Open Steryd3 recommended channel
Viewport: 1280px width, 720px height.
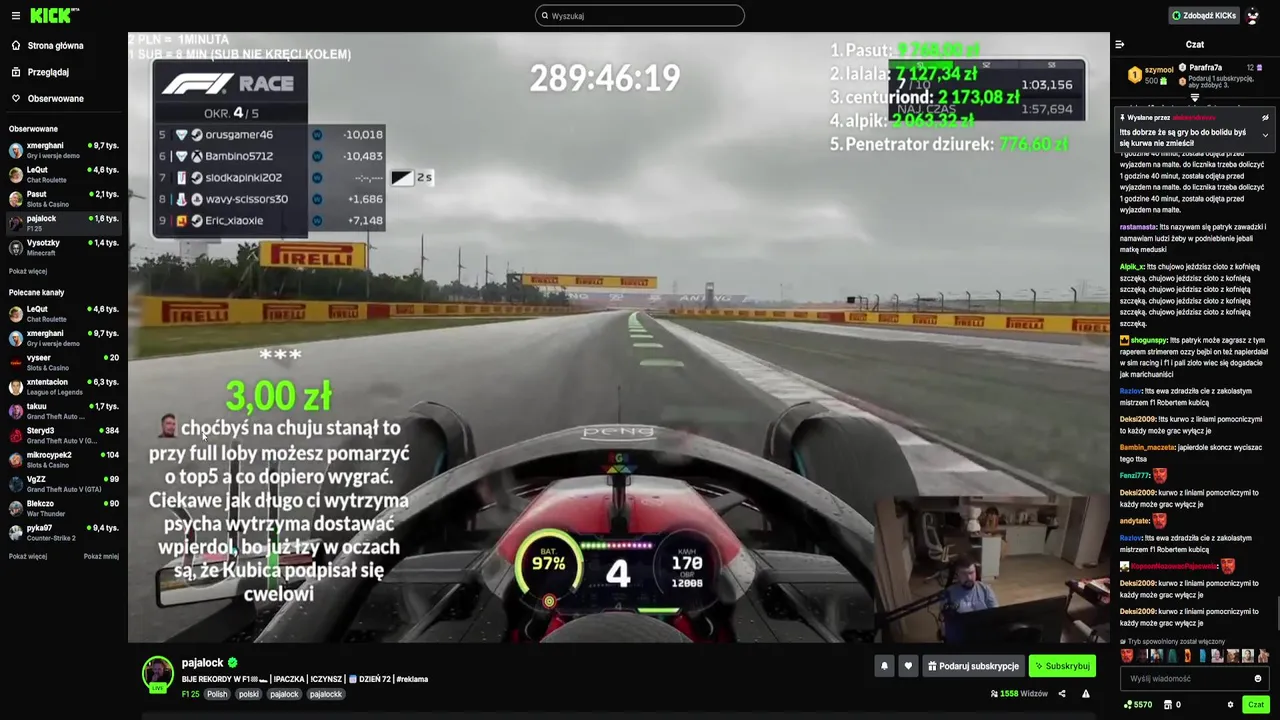62,435
